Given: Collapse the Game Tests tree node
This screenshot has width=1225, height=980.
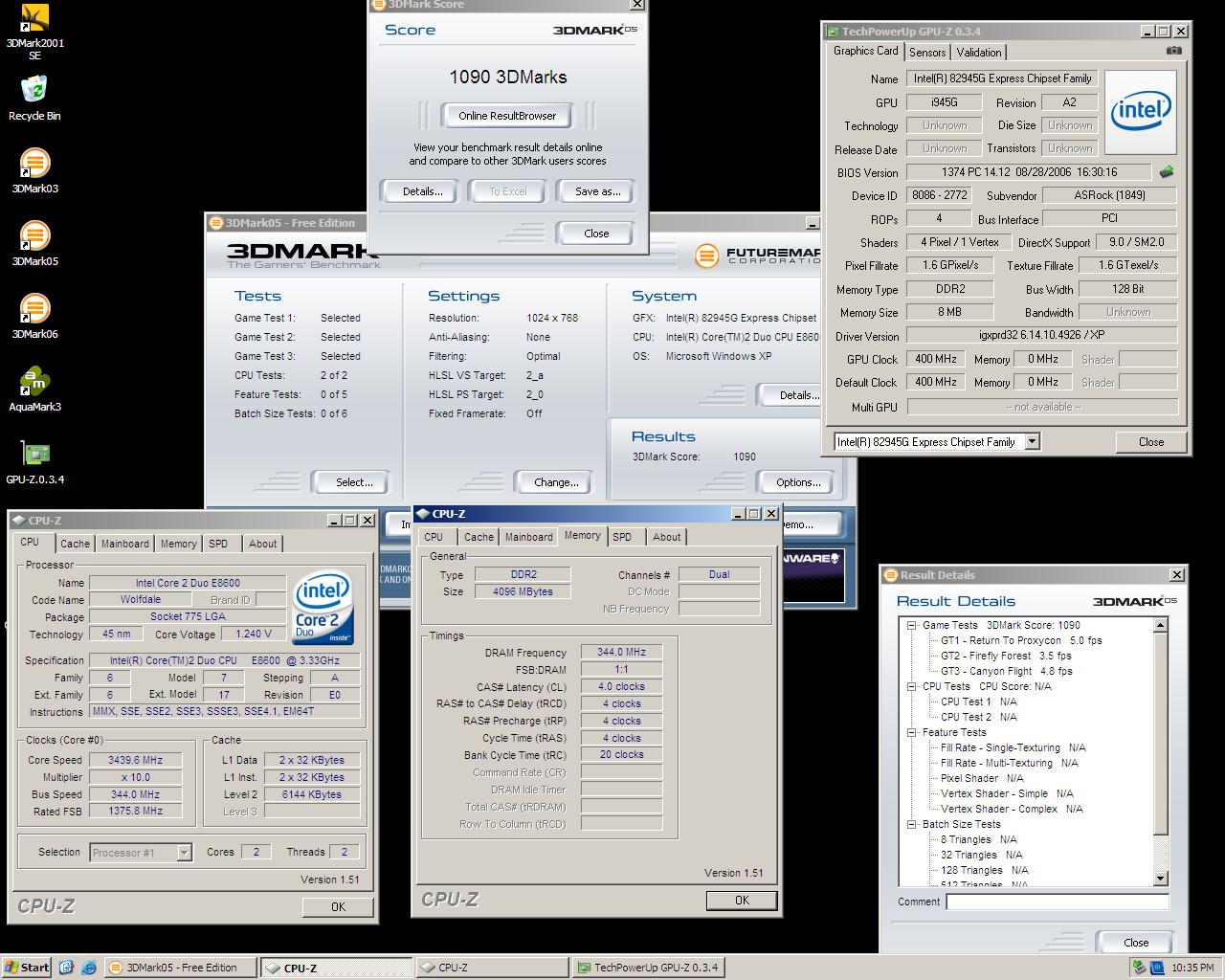Looking at the screenshot, I should [x=913, y=625].
